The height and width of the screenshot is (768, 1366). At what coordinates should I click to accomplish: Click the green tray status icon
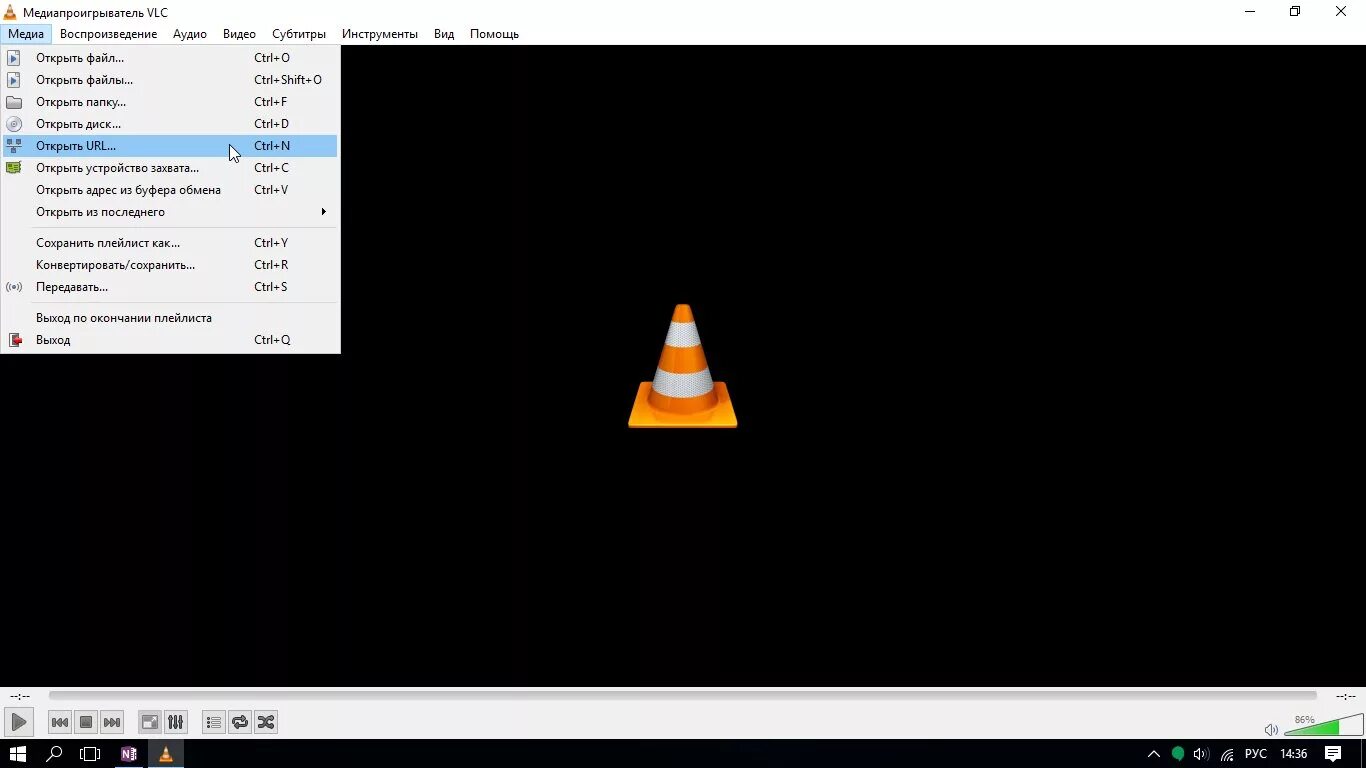[1178, 754]
